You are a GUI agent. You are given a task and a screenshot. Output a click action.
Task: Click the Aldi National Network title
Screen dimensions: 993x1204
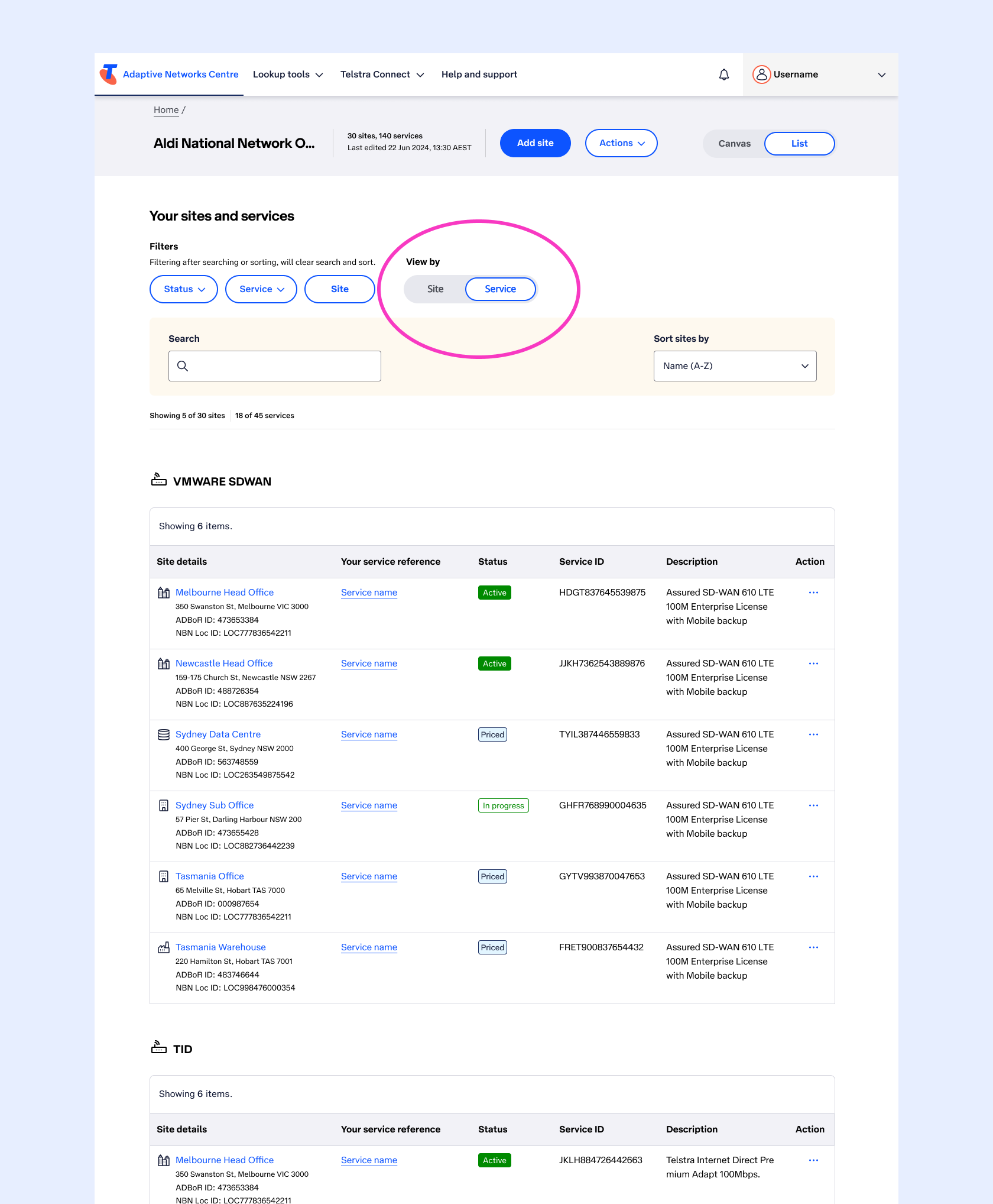234,143
